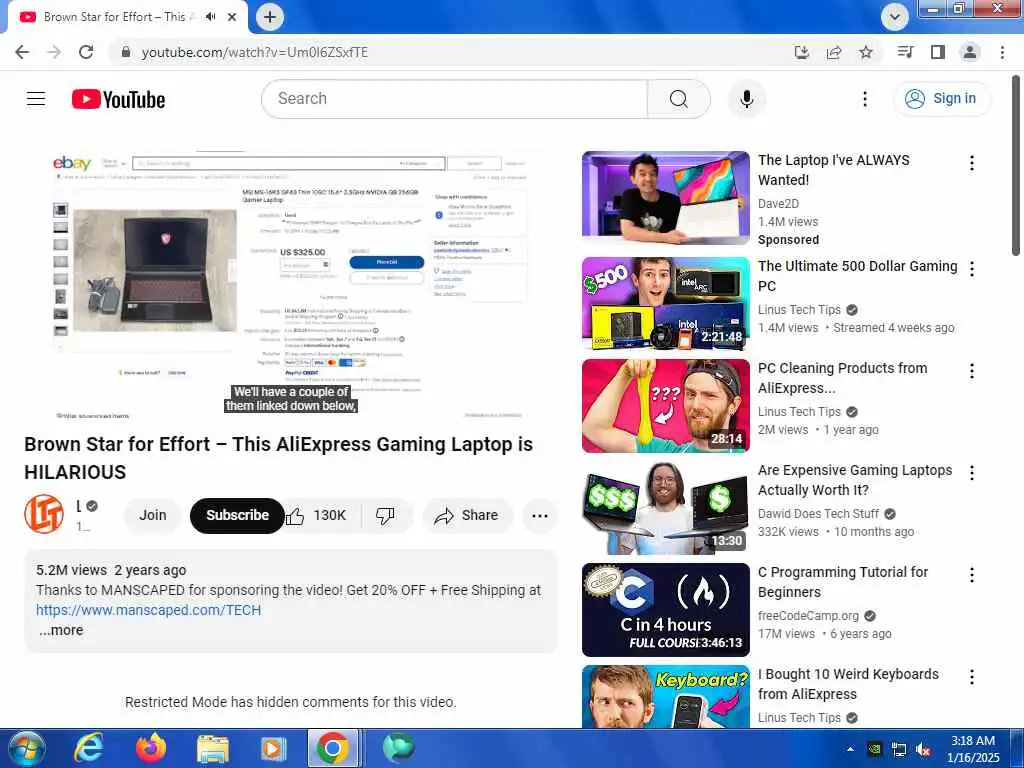Open more actions ellipsis beside Share
This screenshot has width=1024, height=768.
click(540, 515)
